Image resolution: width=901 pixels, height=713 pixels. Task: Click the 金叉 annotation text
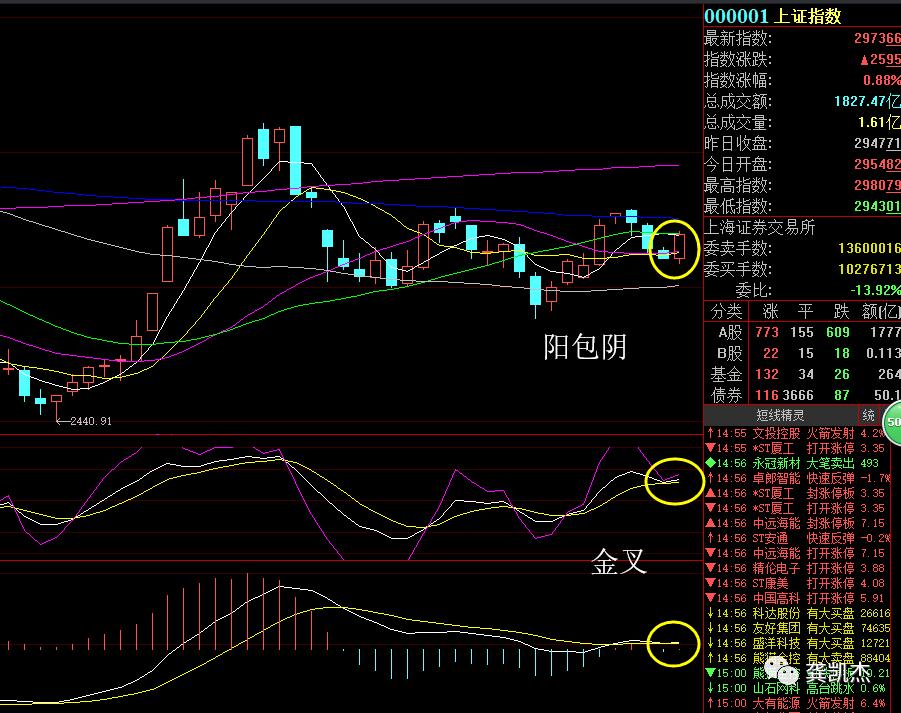point(620,564)
